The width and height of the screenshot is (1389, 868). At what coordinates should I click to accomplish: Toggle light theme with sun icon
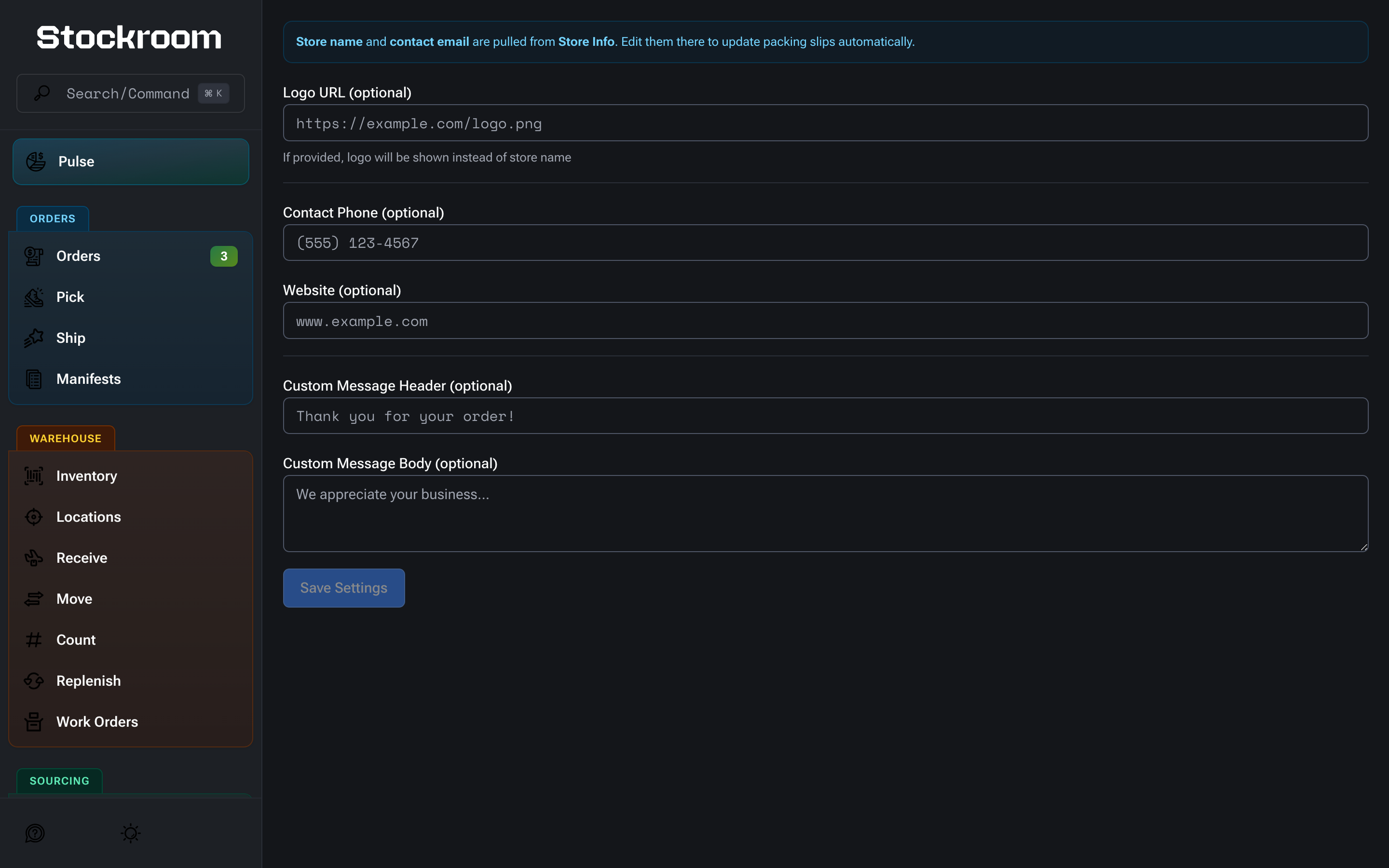[x=131, y=833]
